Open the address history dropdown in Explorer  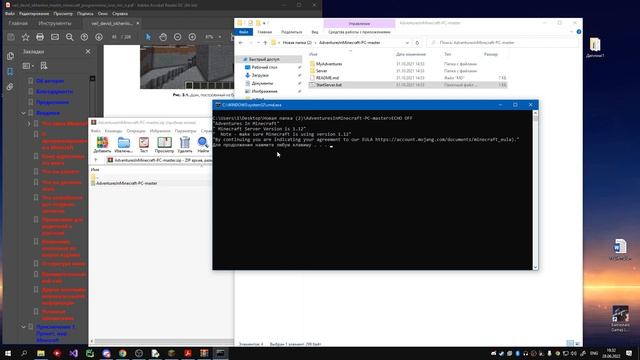407,43
